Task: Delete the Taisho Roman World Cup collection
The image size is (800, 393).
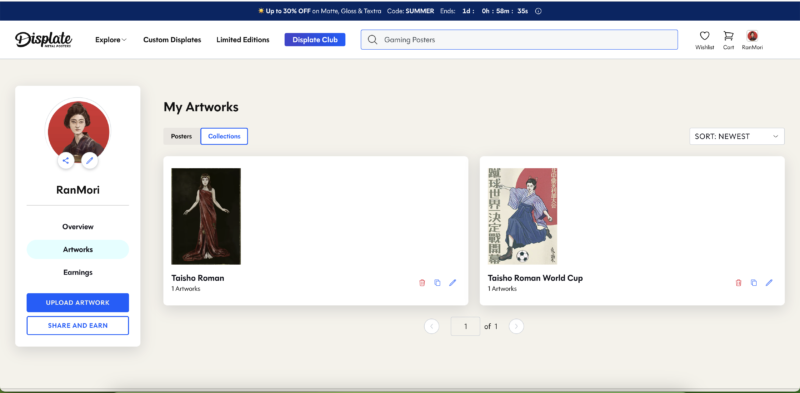Action: click(738, 283)
